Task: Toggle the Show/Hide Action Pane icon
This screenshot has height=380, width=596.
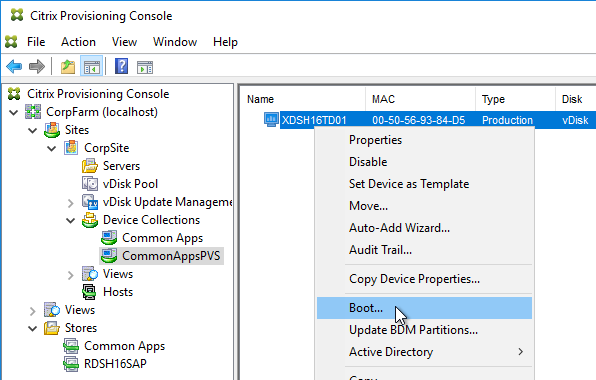Action: [145, 67]
